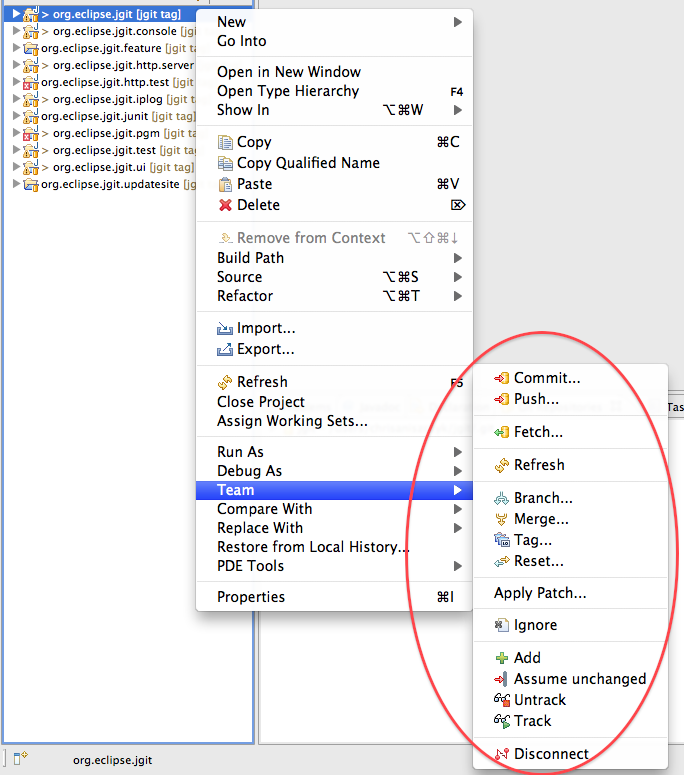
Task: Click the Copy Qualified Name icon
Action: coord(225,163)
